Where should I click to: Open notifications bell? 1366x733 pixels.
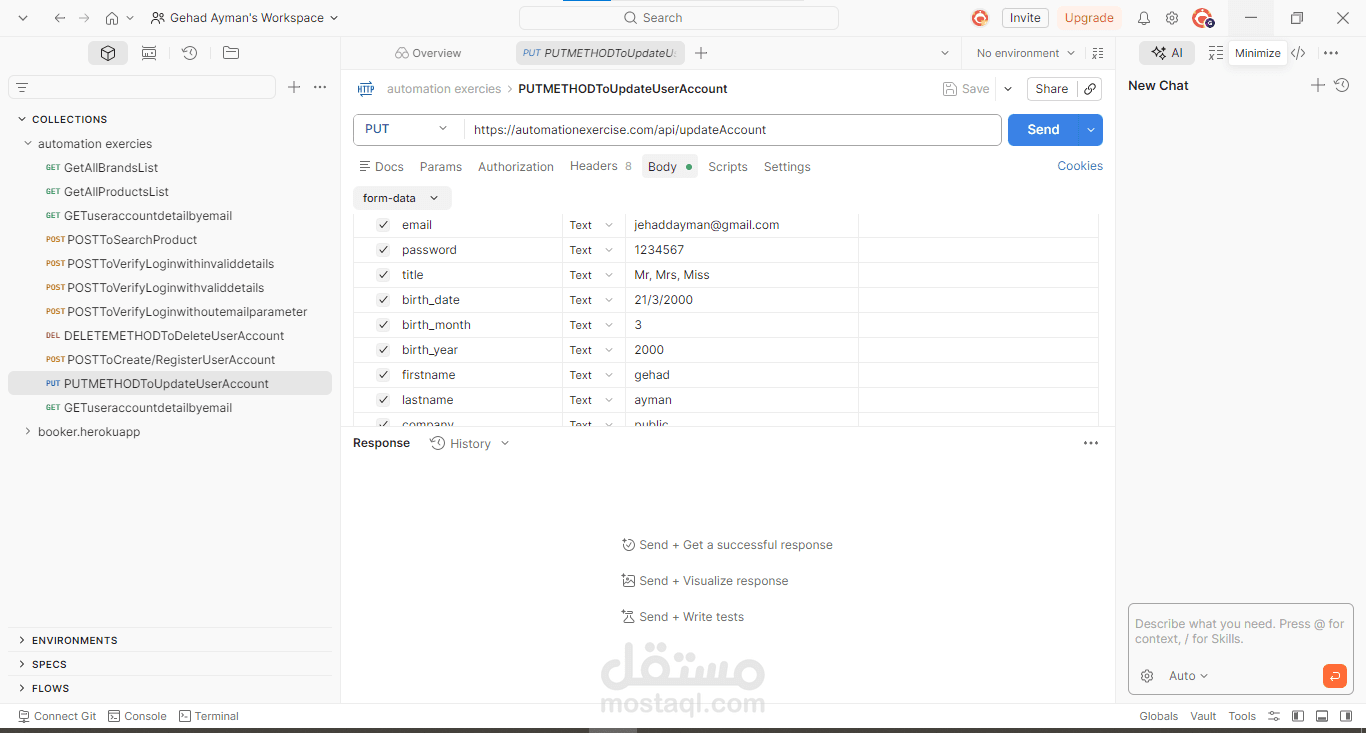point(1144,18)
